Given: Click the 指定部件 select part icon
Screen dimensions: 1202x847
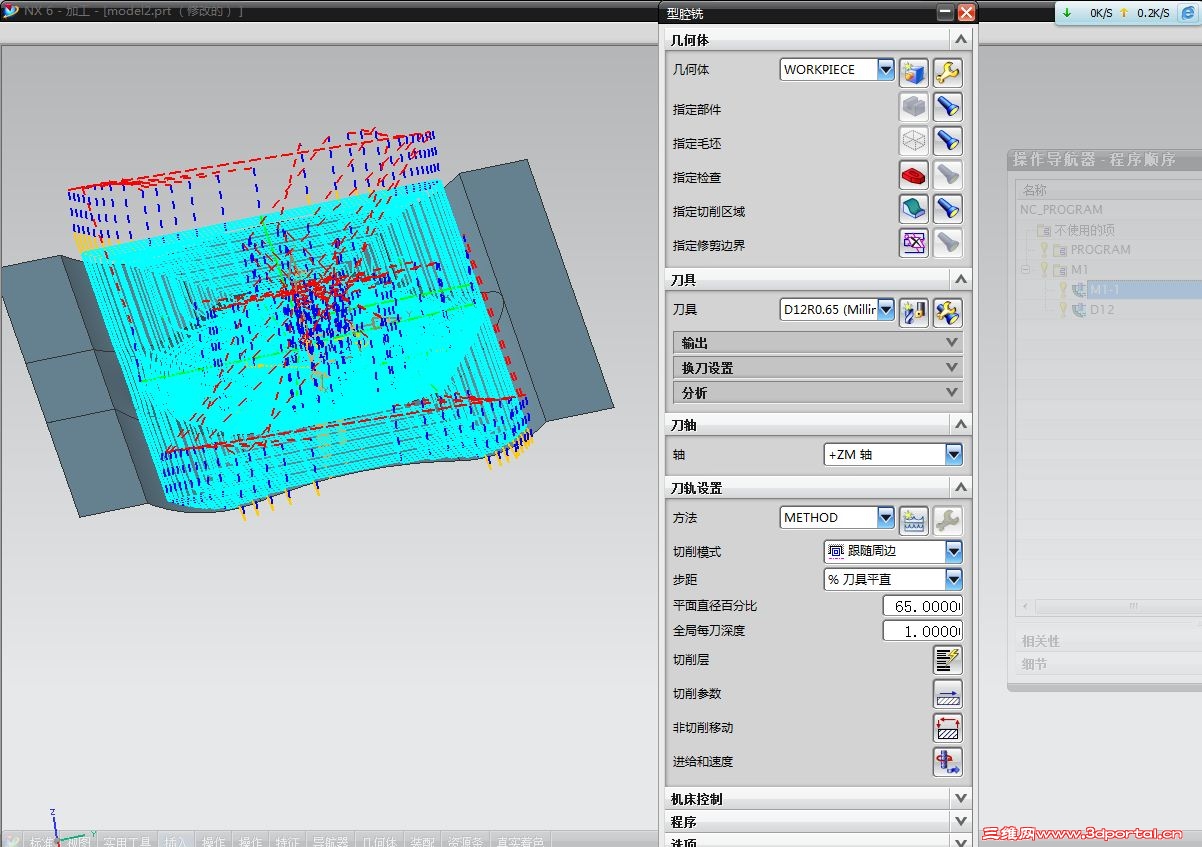Looking at the screenshot, I should point(914,107).
